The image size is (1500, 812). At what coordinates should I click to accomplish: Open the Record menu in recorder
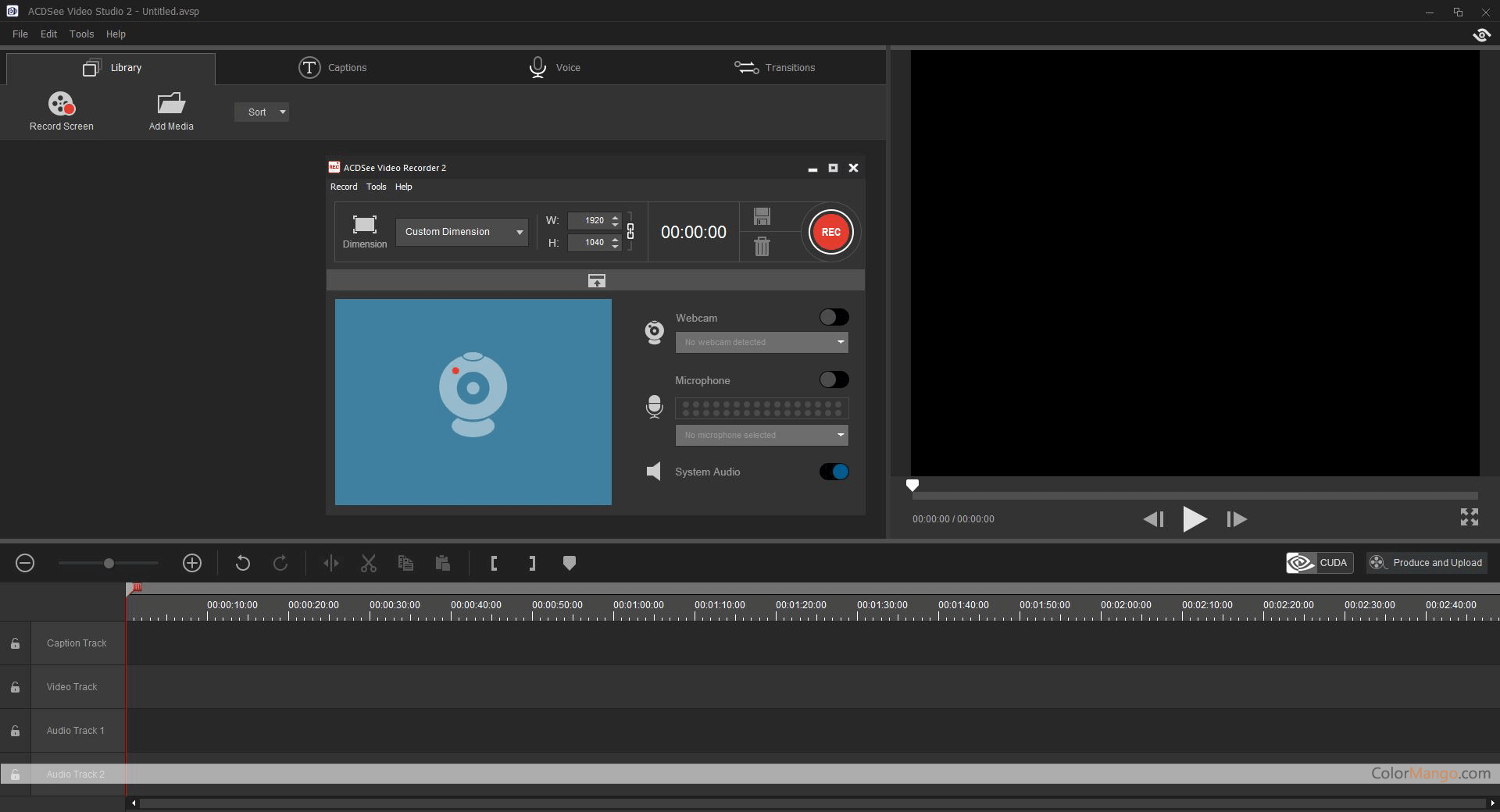point(344,187)
